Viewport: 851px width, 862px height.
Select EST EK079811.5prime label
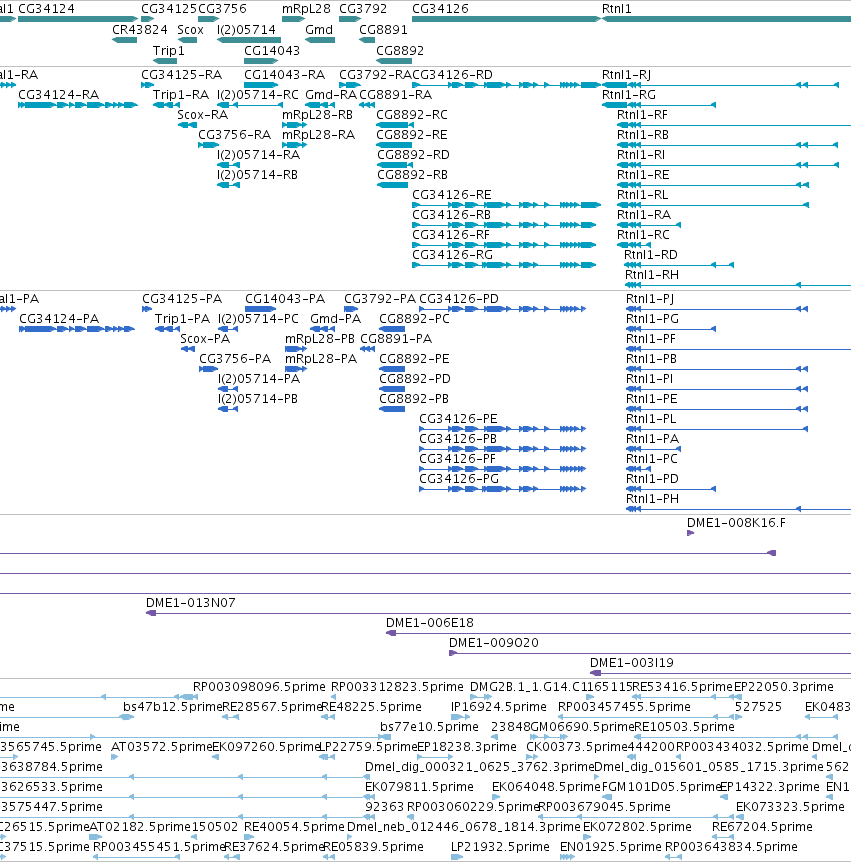[419, 787]
